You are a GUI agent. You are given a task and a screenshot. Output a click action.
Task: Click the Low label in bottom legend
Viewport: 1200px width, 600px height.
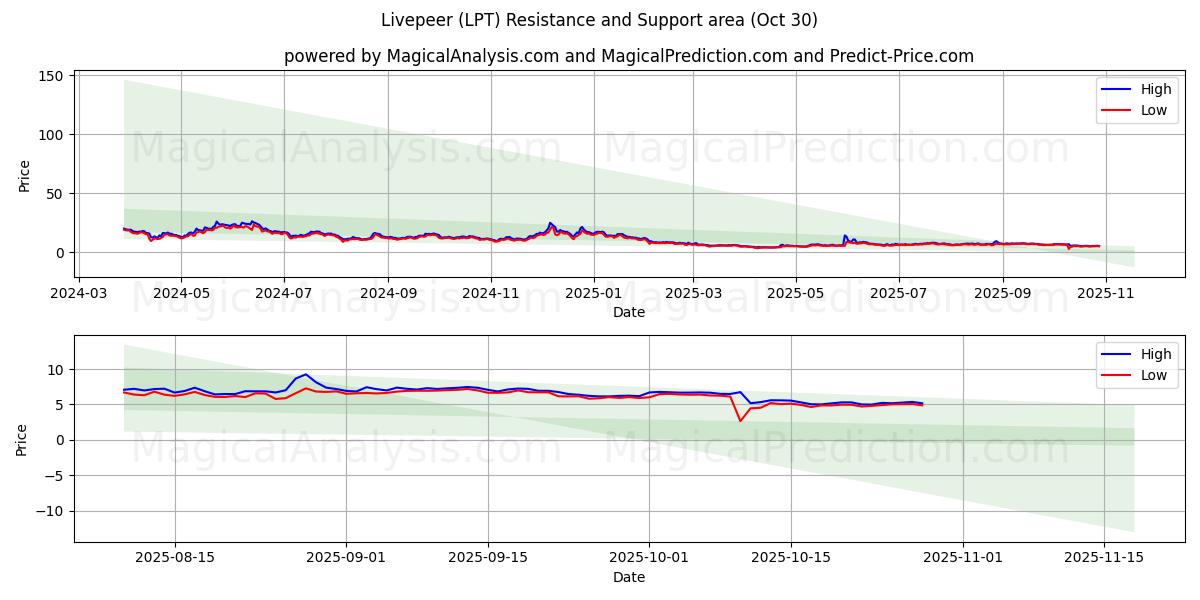tap(1152, 374)
